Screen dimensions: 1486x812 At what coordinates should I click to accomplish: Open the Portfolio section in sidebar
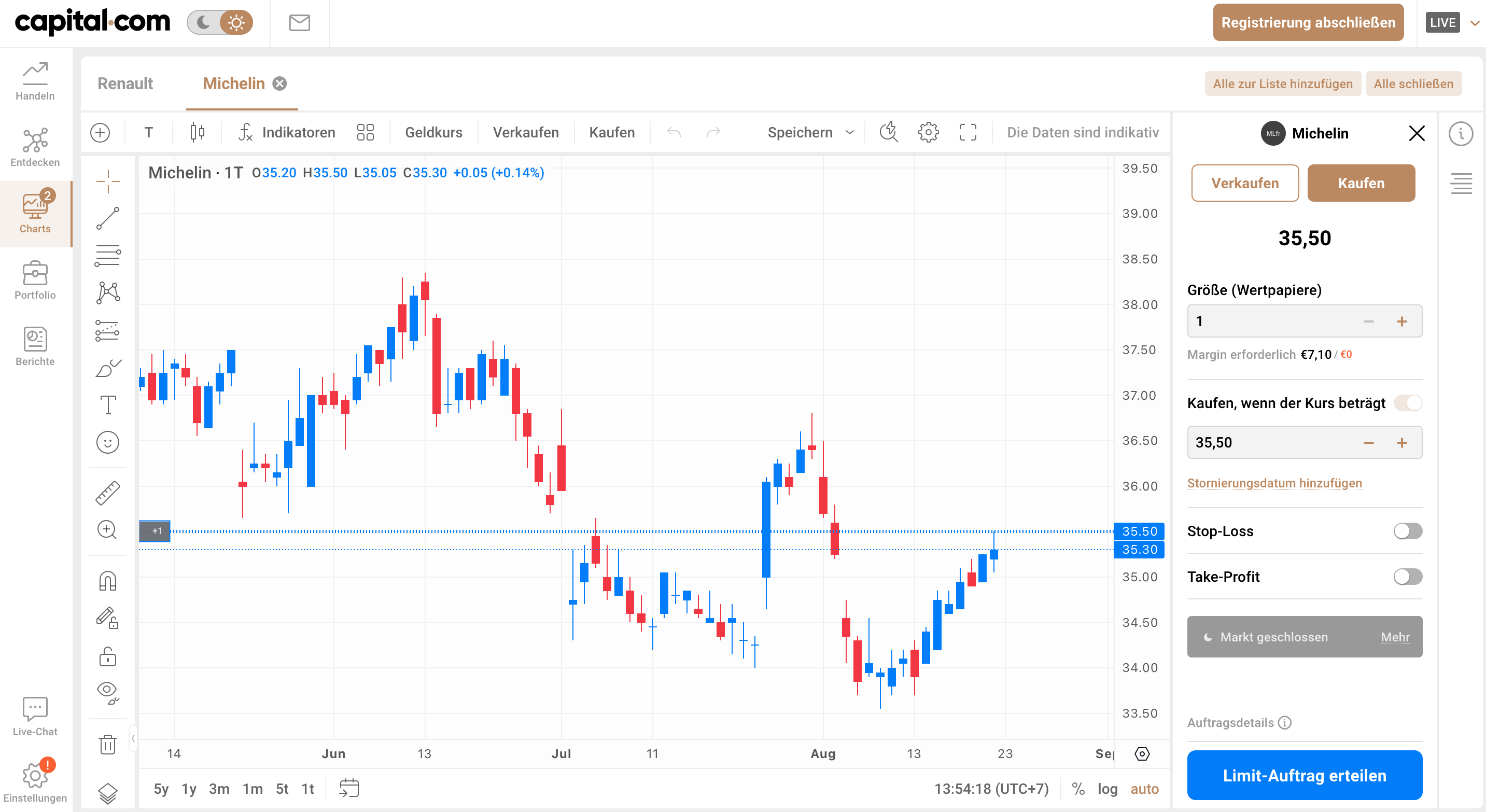tap(35, 281)
